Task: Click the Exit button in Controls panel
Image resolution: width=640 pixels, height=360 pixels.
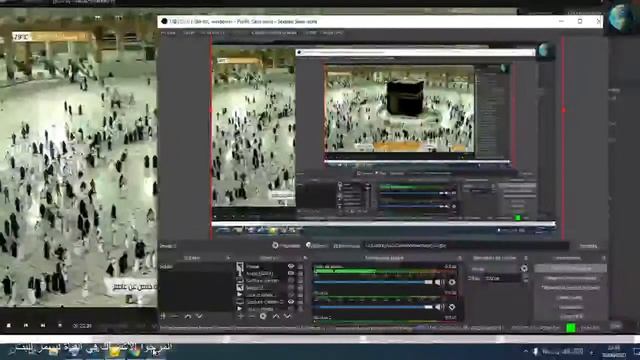Action: point(570,316)
